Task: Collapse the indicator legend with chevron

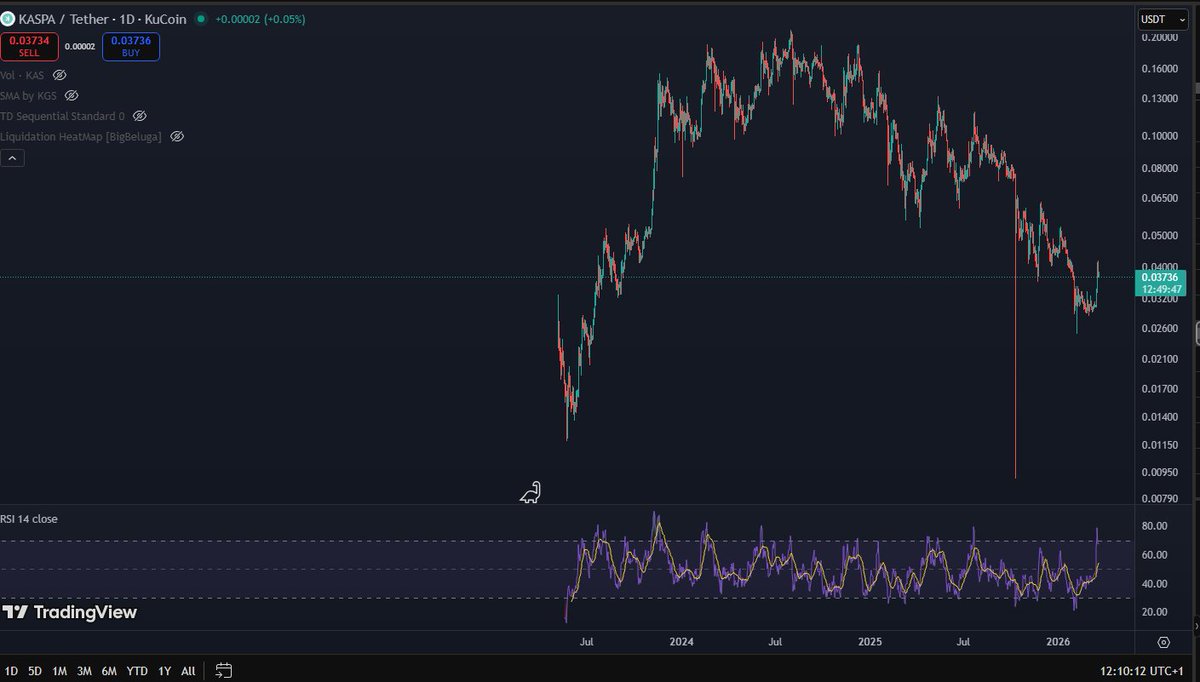Action: (13, 158)
